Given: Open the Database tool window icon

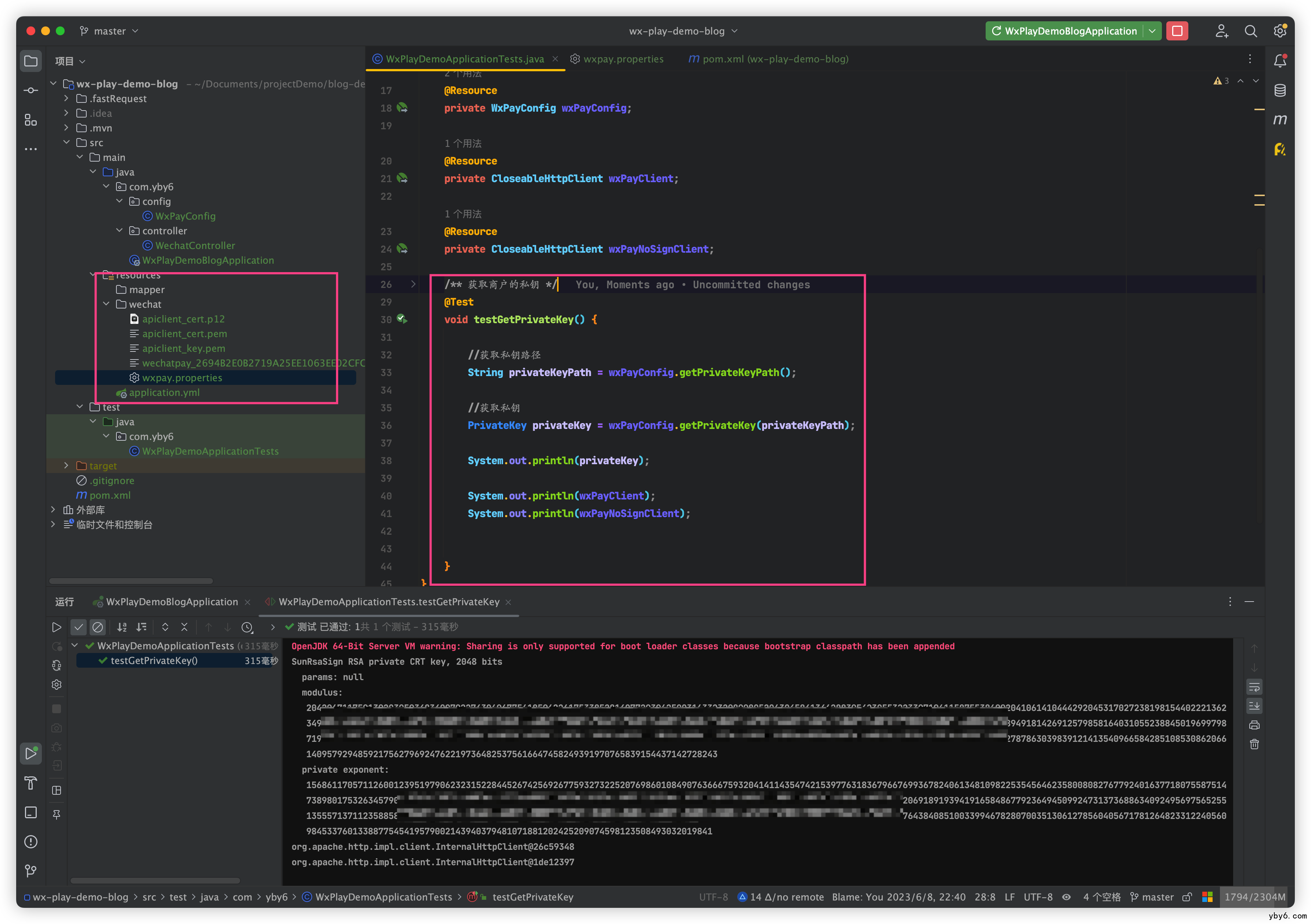Looking at the screenshot, I should click(1279, 90).
